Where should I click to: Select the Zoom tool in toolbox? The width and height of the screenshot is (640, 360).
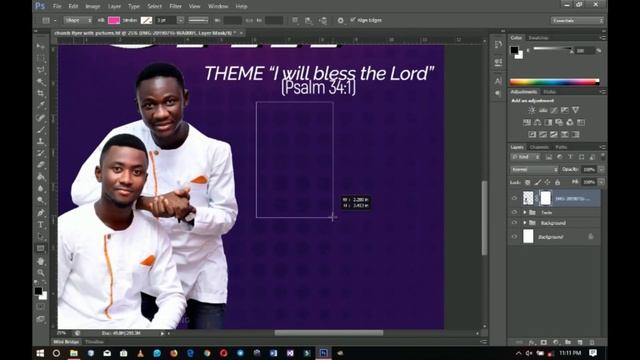(40, 273)
